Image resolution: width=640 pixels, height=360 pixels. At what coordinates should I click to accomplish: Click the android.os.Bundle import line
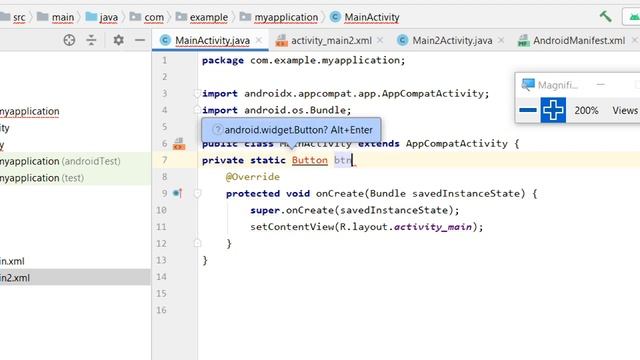click(276, 110)
